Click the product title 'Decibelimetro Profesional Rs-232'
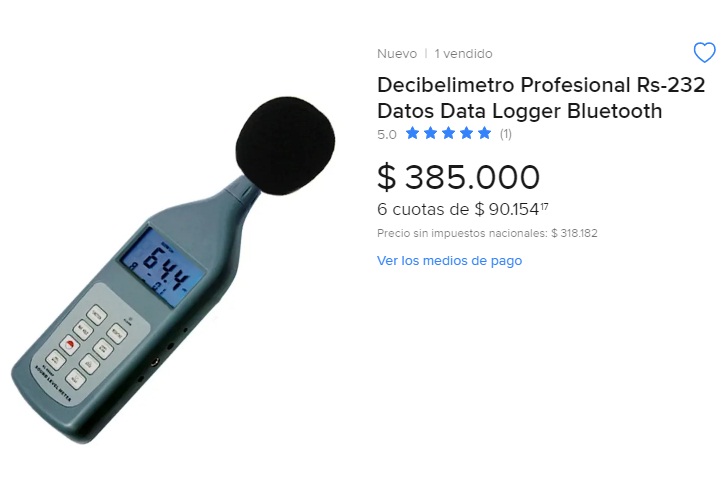Image resolution: width=721 pixels, height=497 pixels. [x=541, y=85]
